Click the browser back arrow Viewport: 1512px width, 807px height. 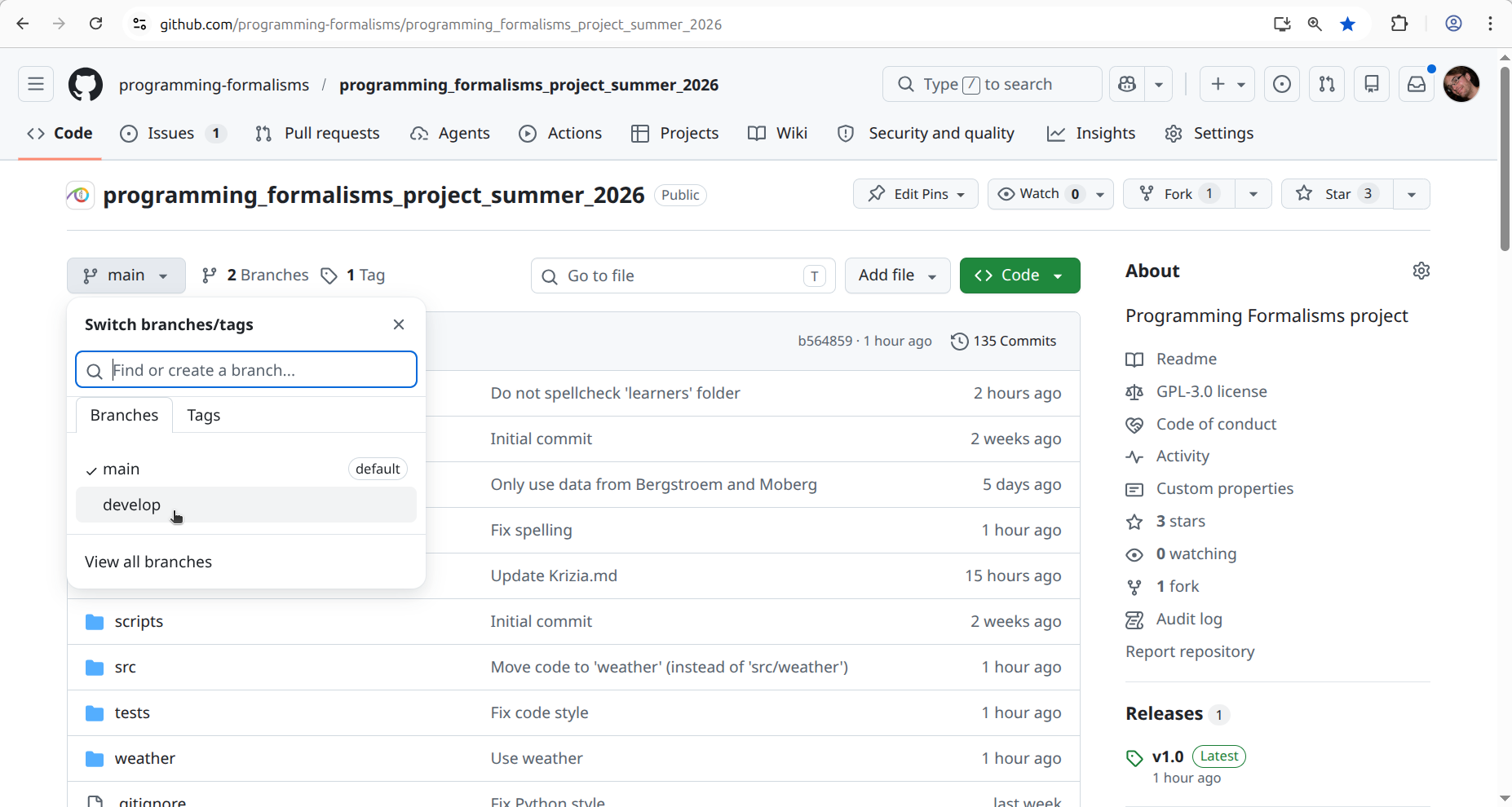[x=23, y=24]
